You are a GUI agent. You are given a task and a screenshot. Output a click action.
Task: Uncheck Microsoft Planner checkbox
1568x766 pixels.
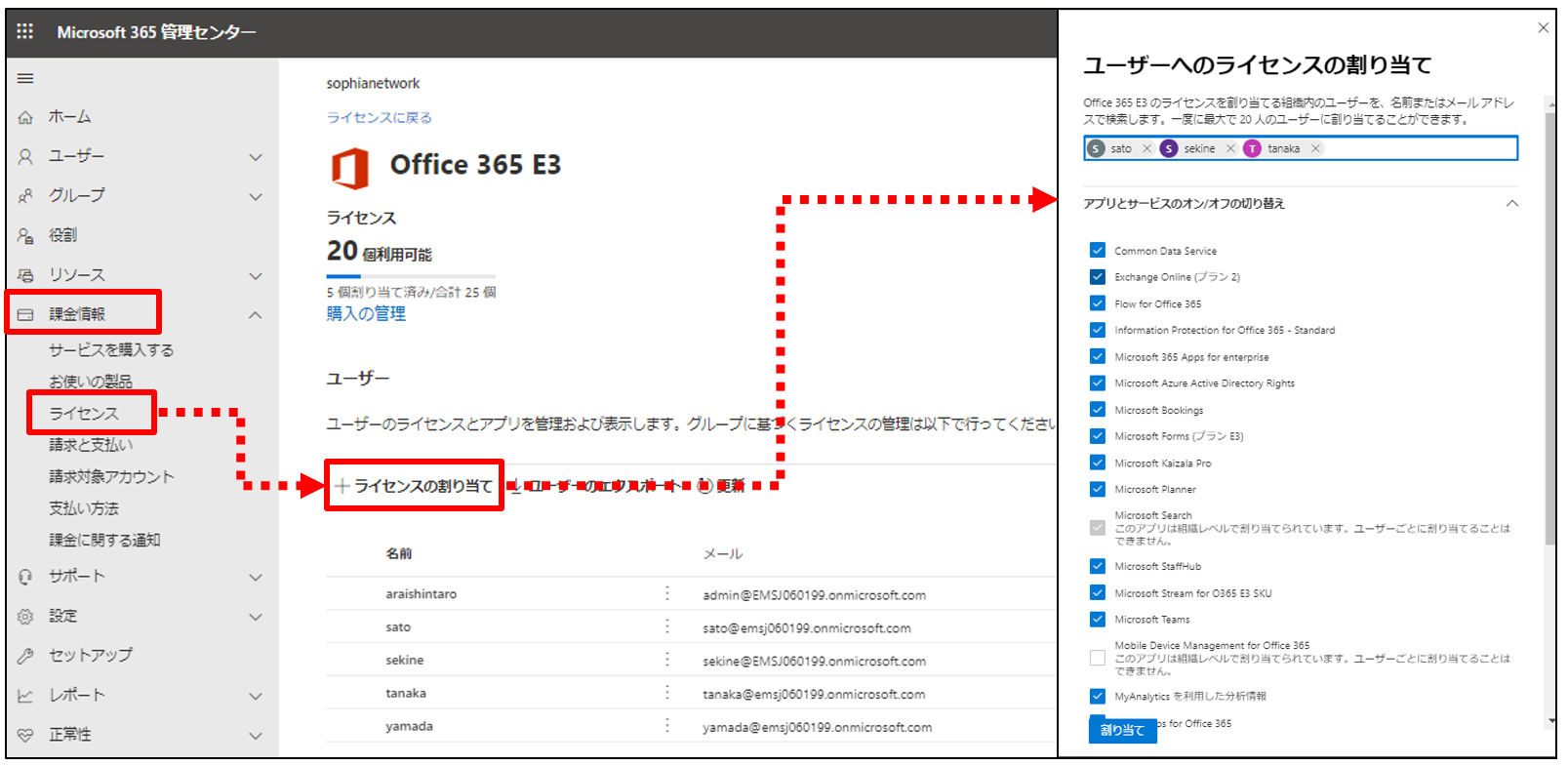(x=1098, y=489)
